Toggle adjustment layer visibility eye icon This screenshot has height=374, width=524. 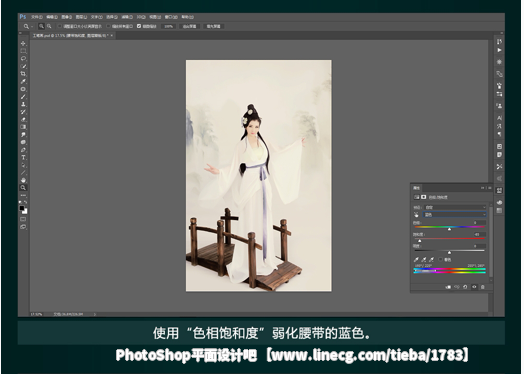(x=474, y=287)
